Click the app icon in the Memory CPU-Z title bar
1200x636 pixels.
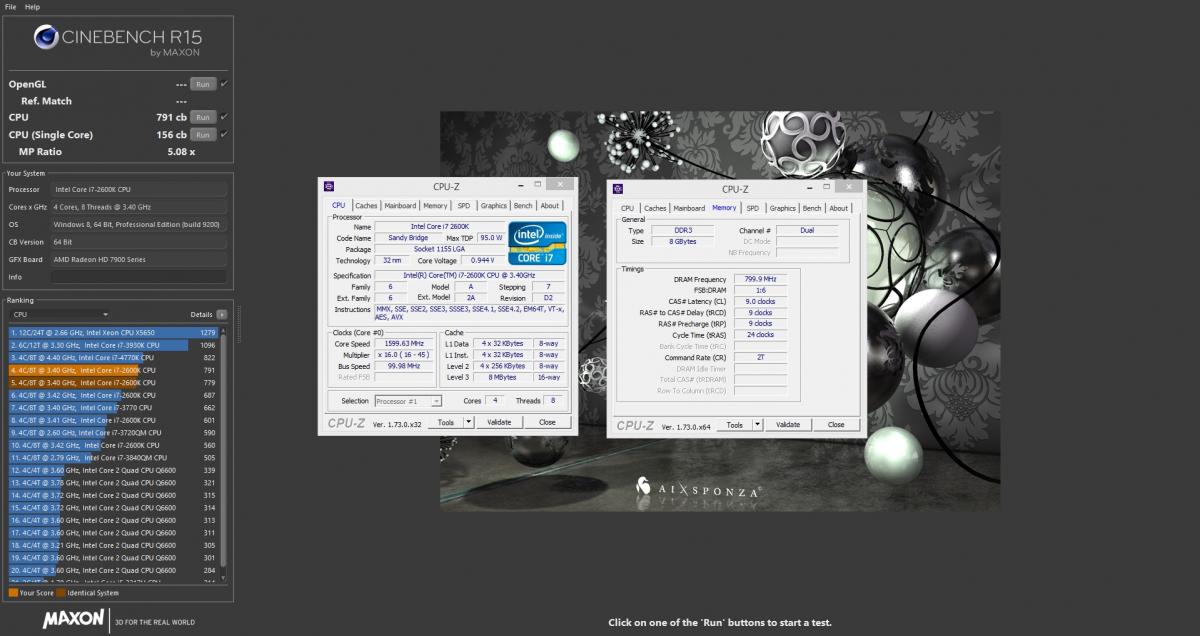618,188
